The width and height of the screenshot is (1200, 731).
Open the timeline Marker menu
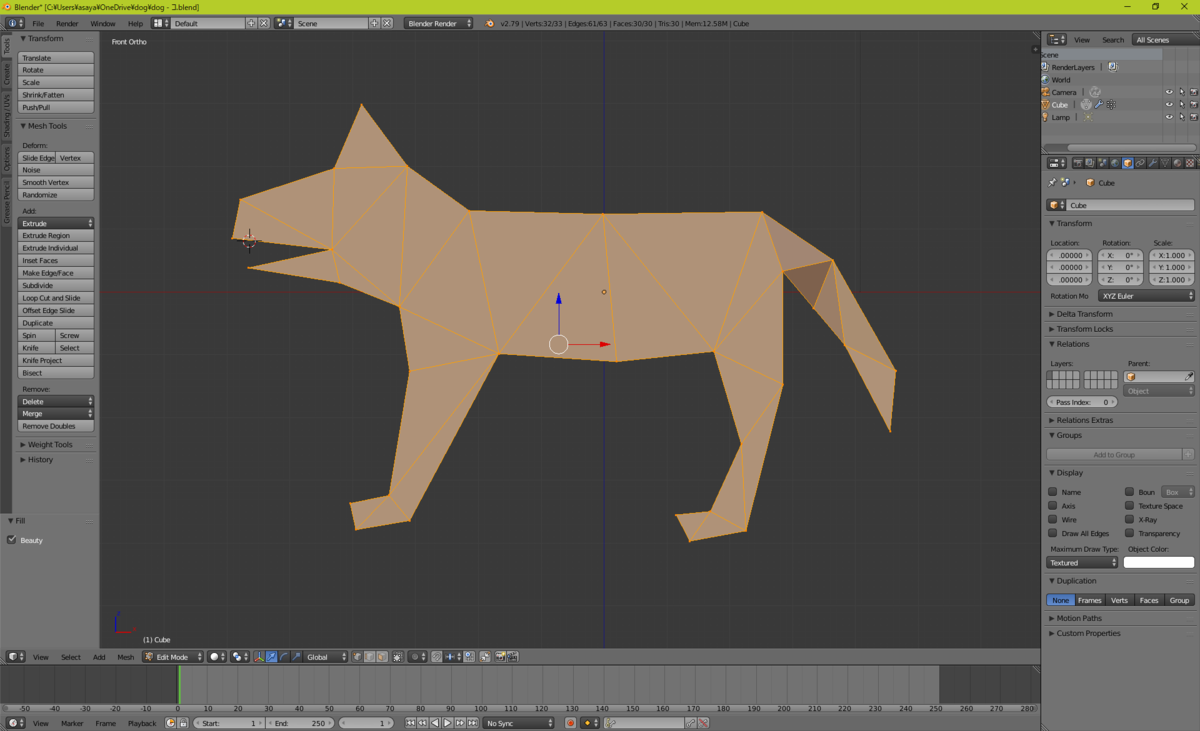72,723
